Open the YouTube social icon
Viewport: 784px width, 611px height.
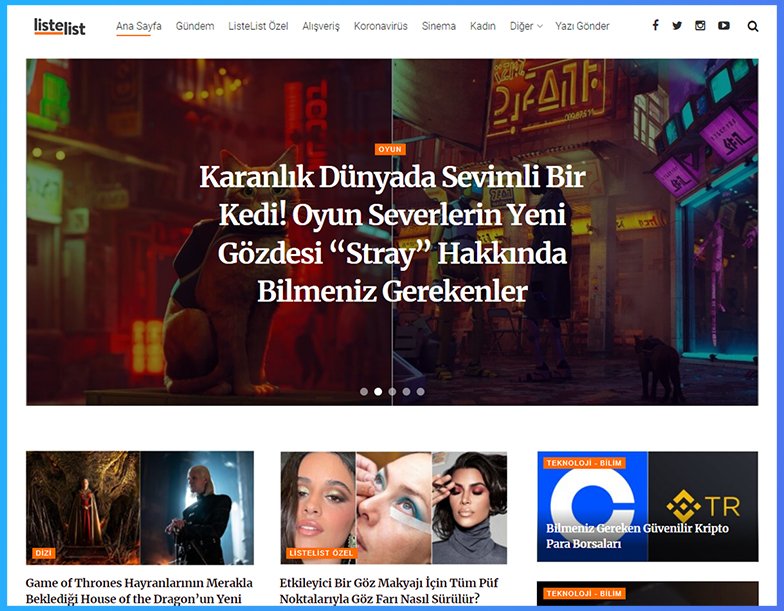pyautogui.click(x=724, y=26)
